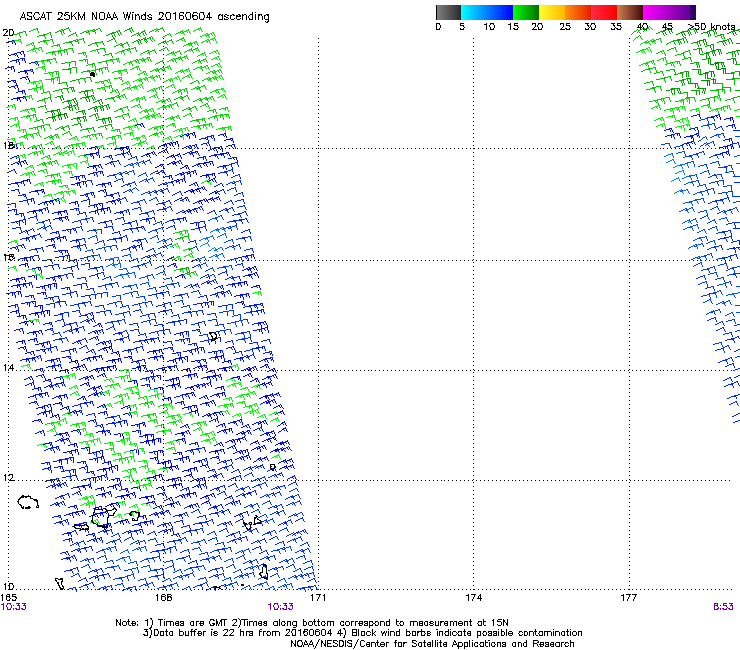The height and width of the screenshot is (650, 740).
Task: Click the orange 25-30 knots legend segment
Action: click(578, 12)
